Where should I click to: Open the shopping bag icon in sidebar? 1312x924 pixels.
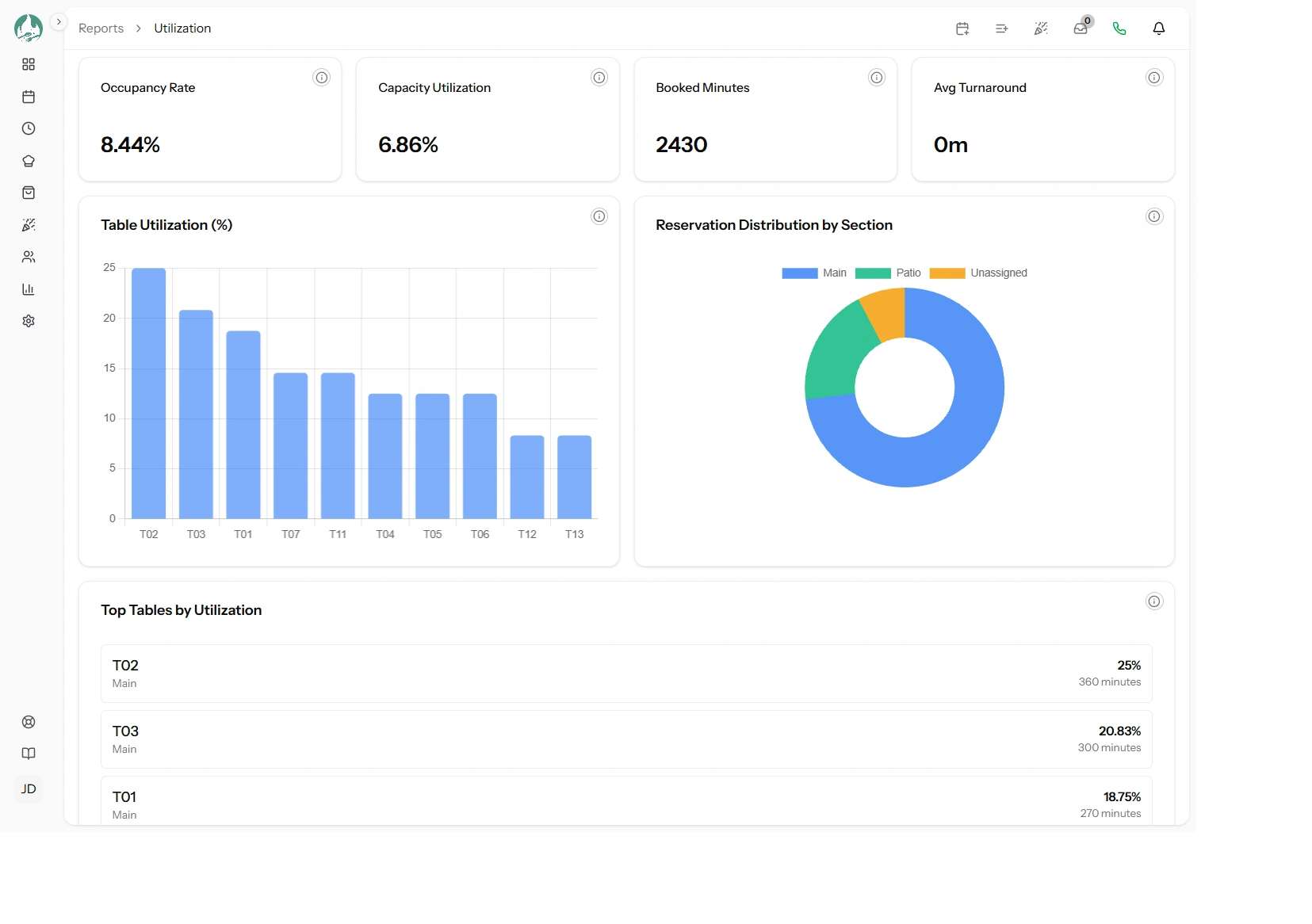coord(29,193)
